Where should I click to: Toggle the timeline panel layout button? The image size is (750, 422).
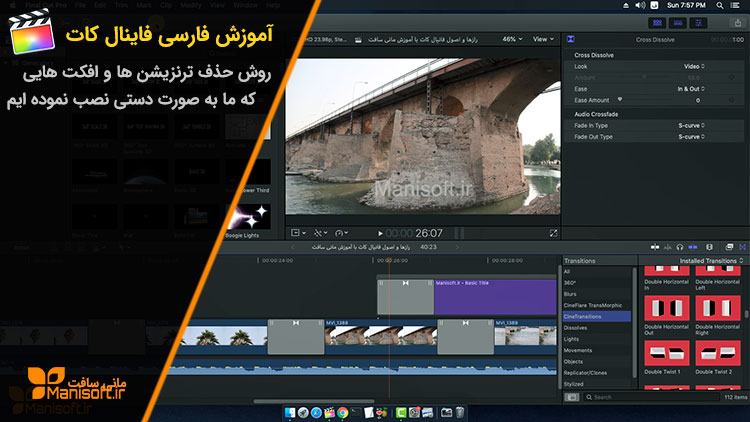[678, 22]
